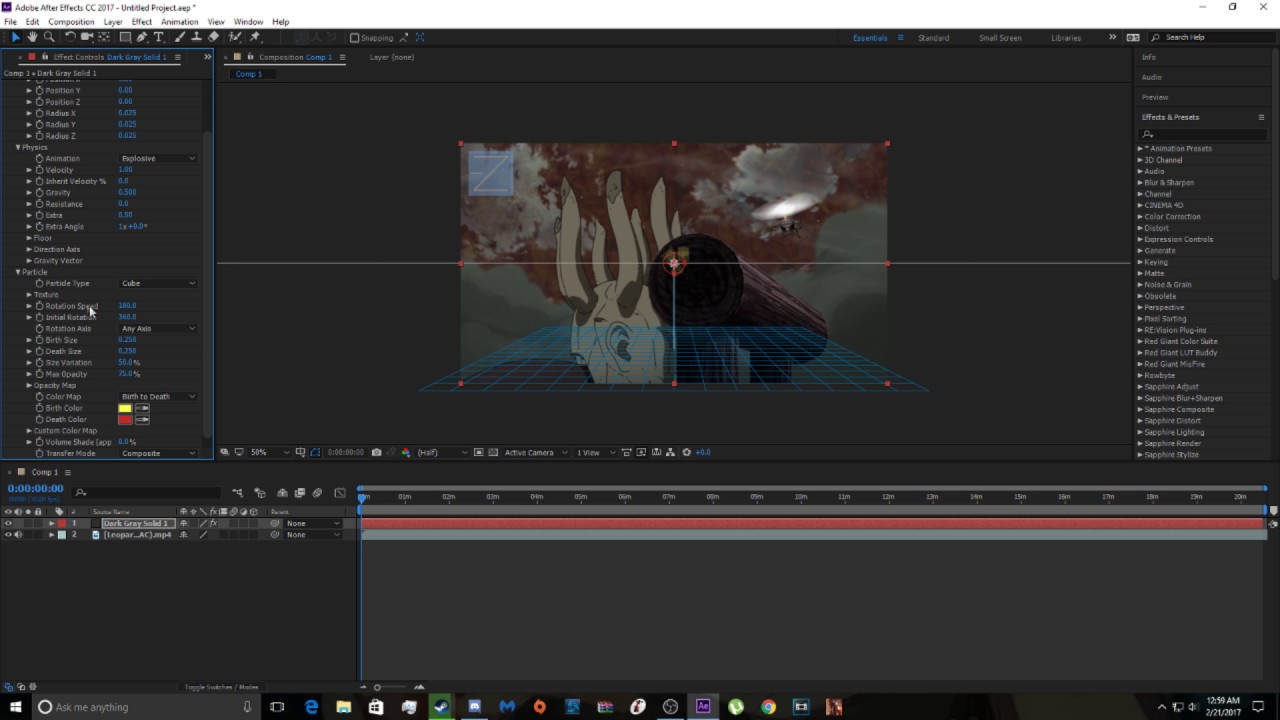1280x720 pixels.
Task: Open Microsoft Edge from the taskbar
Action: [311, 707]
